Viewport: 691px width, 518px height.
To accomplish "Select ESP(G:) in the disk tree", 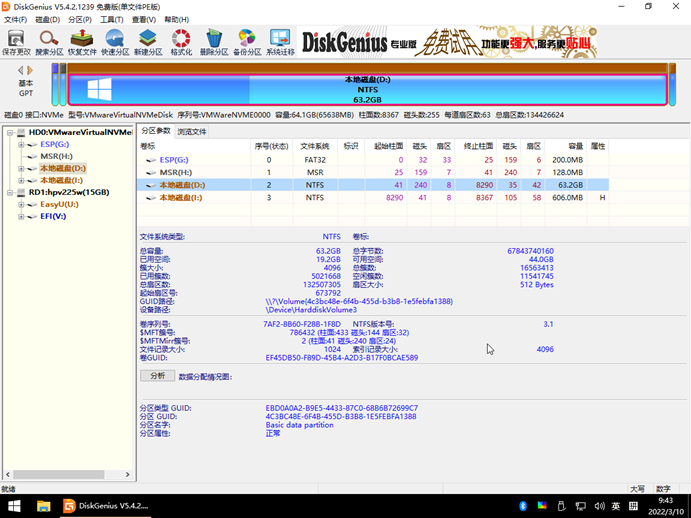I will point(55,144).
